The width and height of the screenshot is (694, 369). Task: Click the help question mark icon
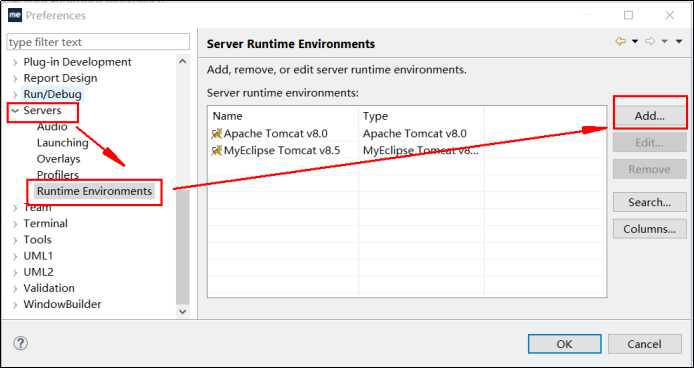[21, 343]
